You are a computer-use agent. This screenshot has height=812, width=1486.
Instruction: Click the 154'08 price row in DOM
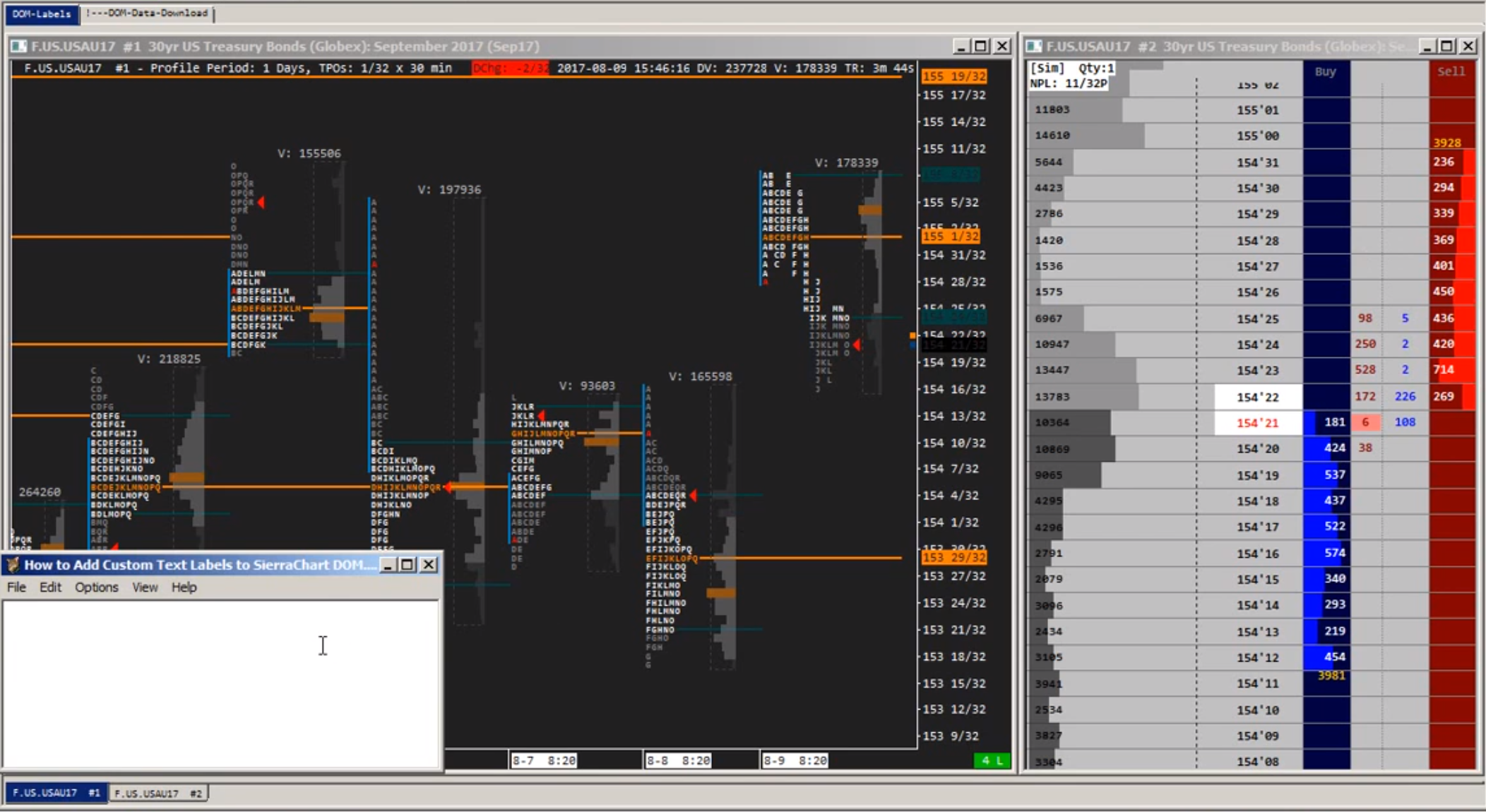(1258, 761)
